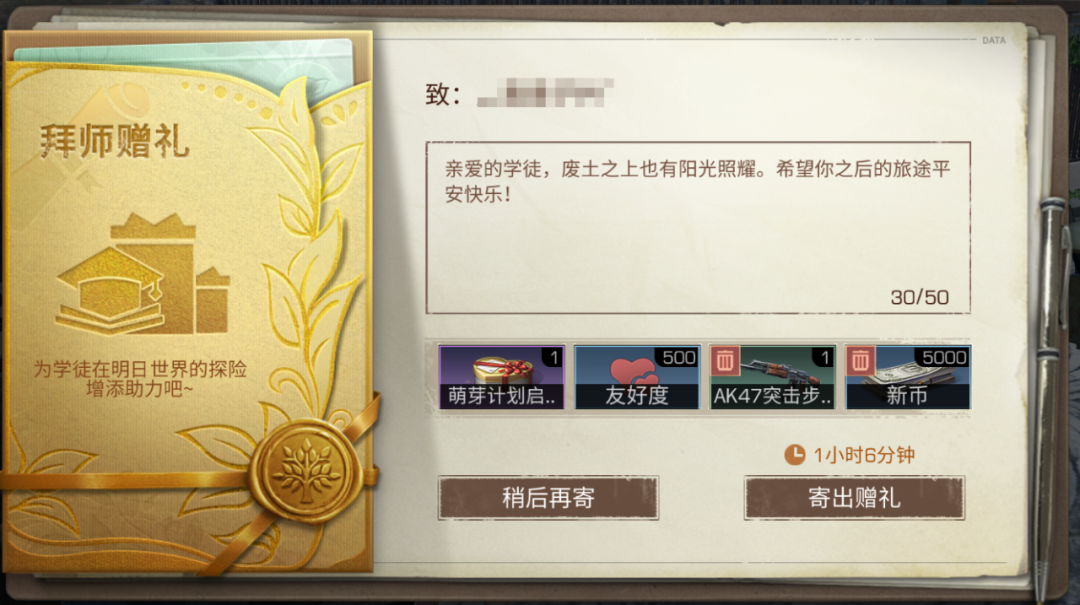The width and height of the screenshot is (1080, 605).
Task: Click the 1小时6分钟 remaining time label
Action: tap(864, 455)
